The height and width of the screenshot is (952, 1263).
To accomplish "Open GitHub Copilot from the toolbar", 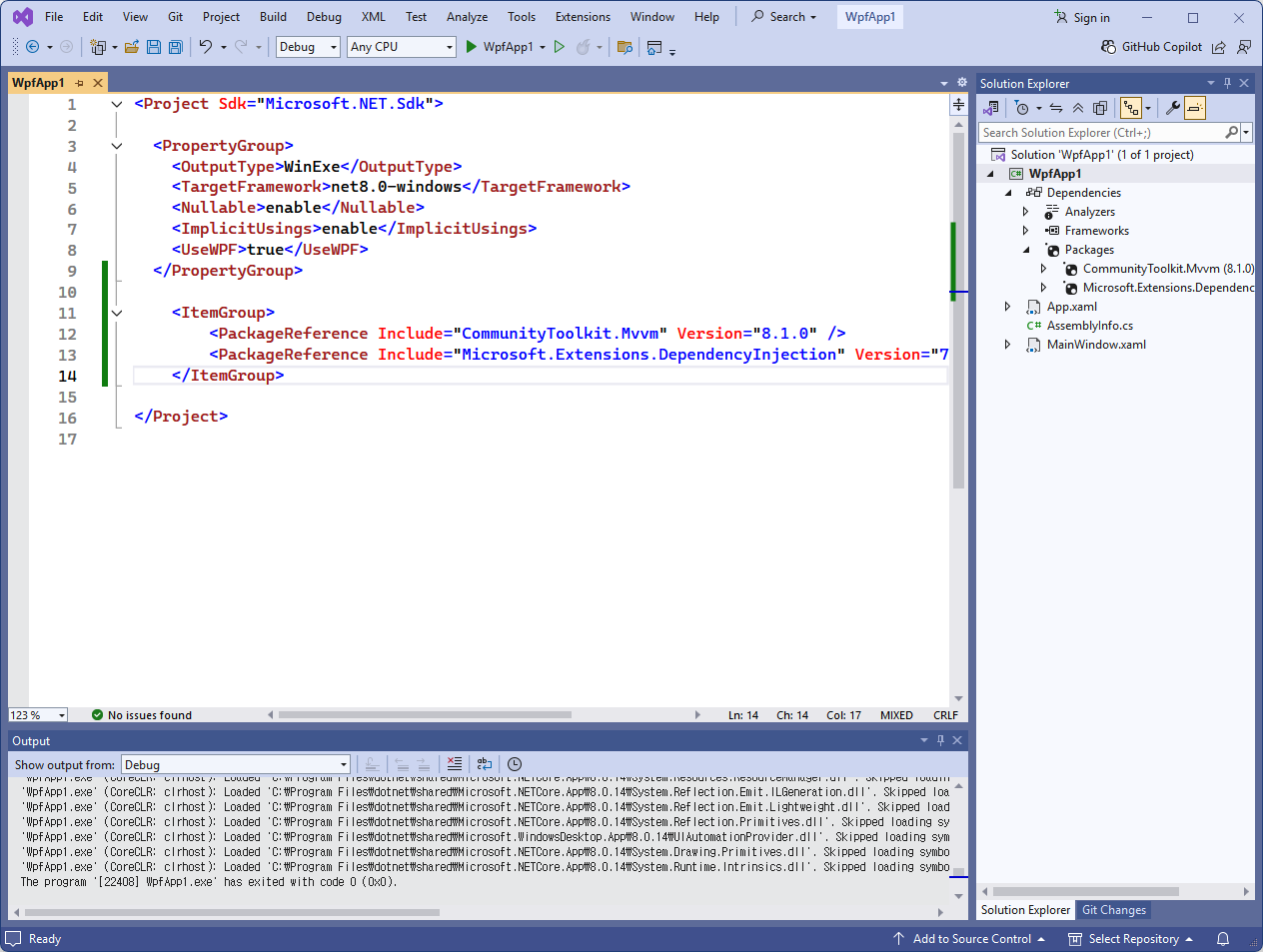I will pos(1151,47).
